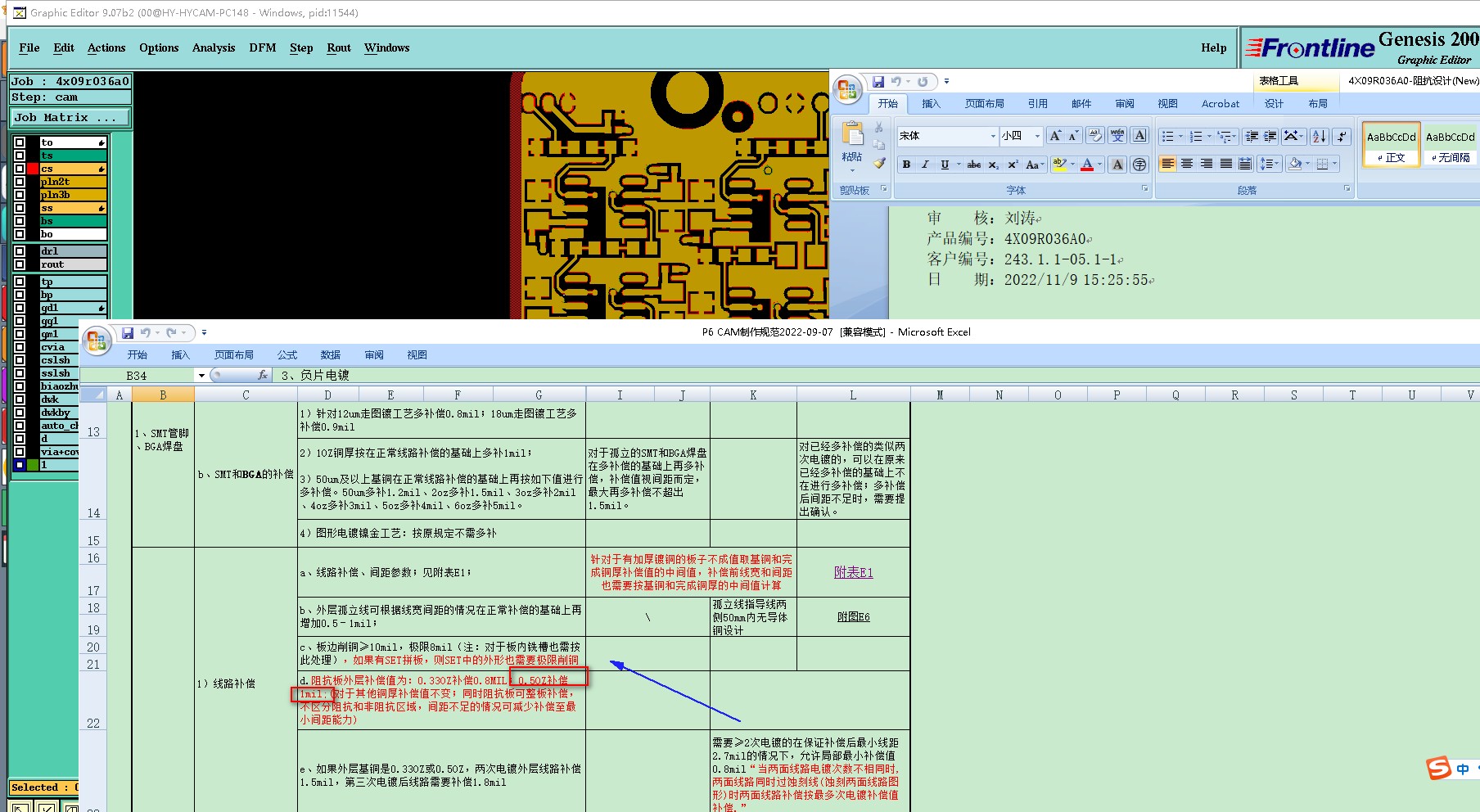The width and height of the screenshot is (1480, 812).
Task: Click the Job Matrix button
Action: pos(70,117)
